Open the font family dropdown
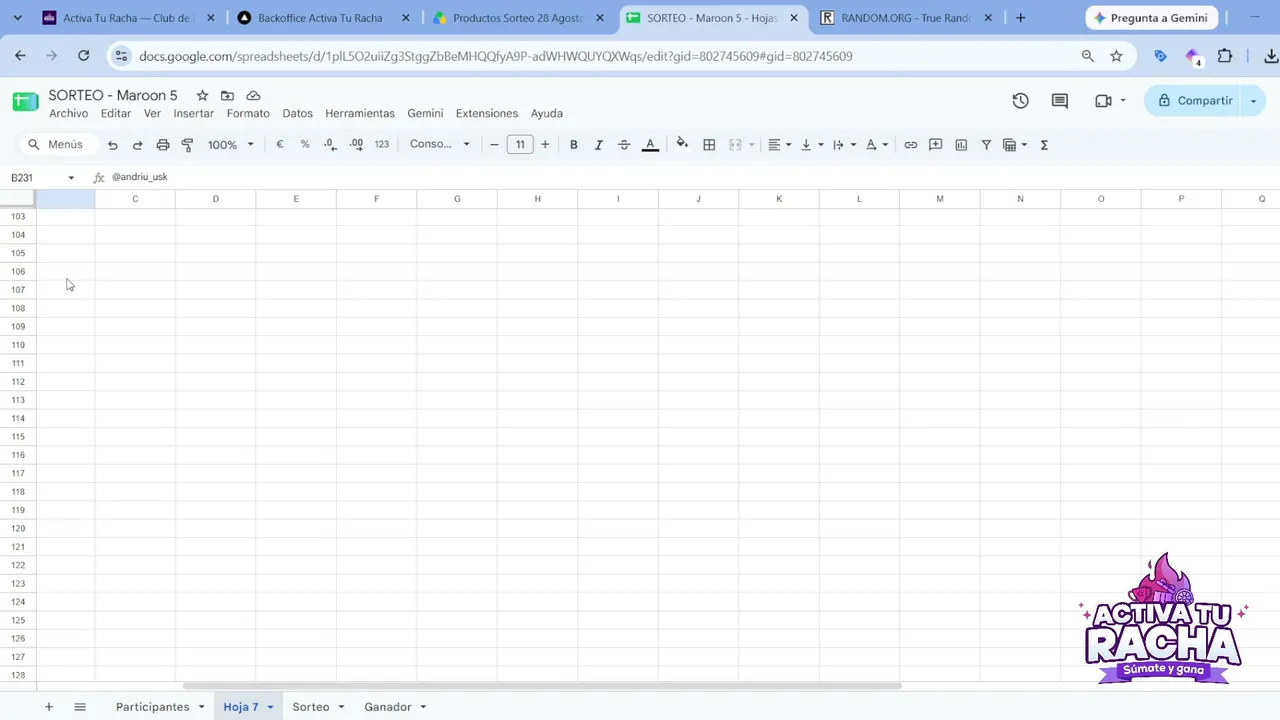Screen dimensions: 1280x720 pyautogui.click(x=439, y=144)
